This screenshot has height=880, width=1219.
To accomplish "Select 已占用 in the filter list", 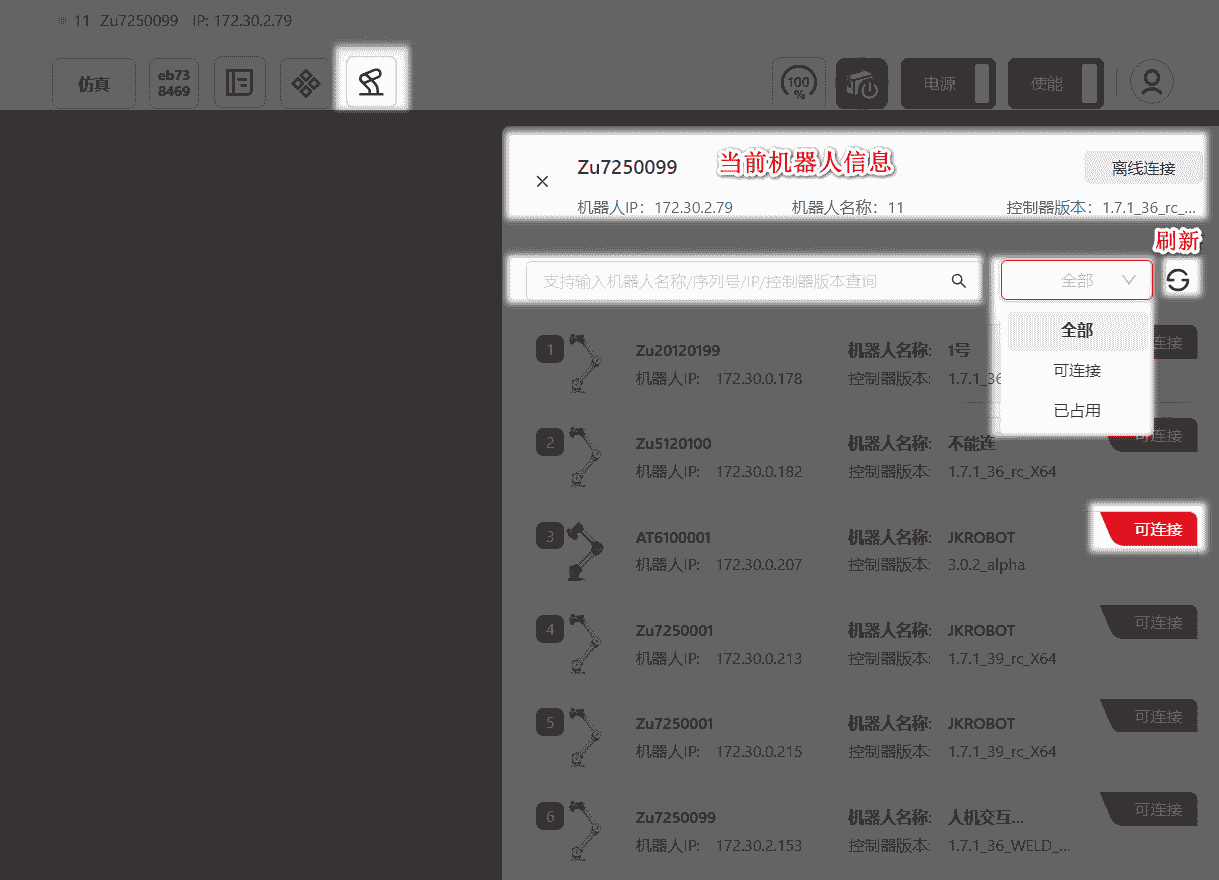I will click(x=1077, y=411).
